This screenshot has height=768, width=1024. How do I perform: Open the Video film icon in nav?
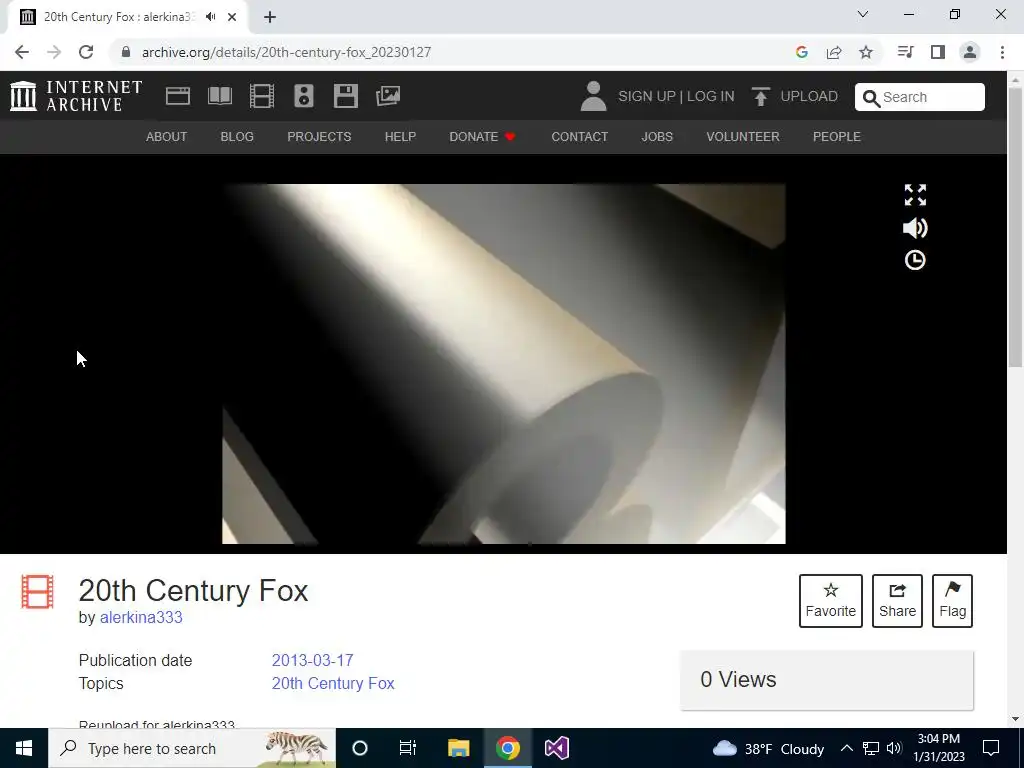click(x=262, y=96)
